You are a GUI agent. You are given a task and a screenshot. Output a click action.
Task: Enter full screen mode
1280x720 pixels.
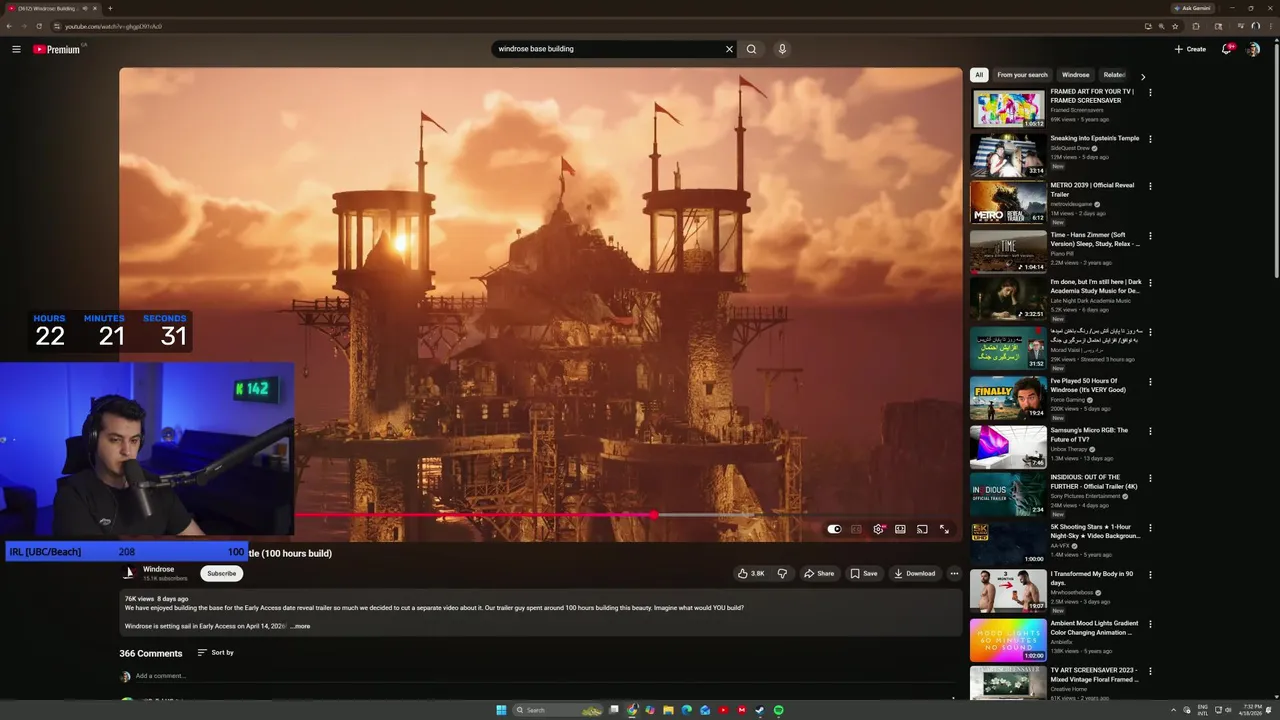click(944, 529)
